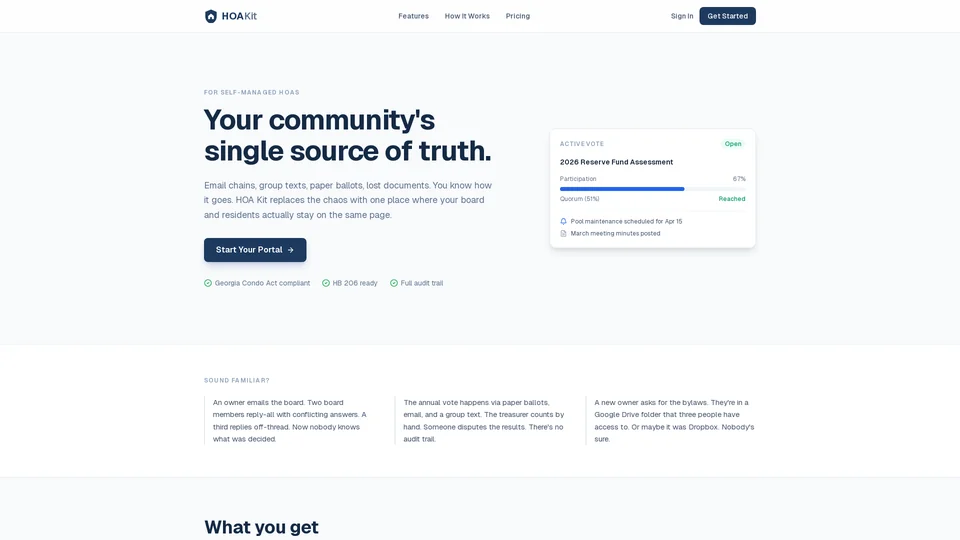Click the Your community's single source headline
The image size is (960, 540).
click(x=347, y=135)
